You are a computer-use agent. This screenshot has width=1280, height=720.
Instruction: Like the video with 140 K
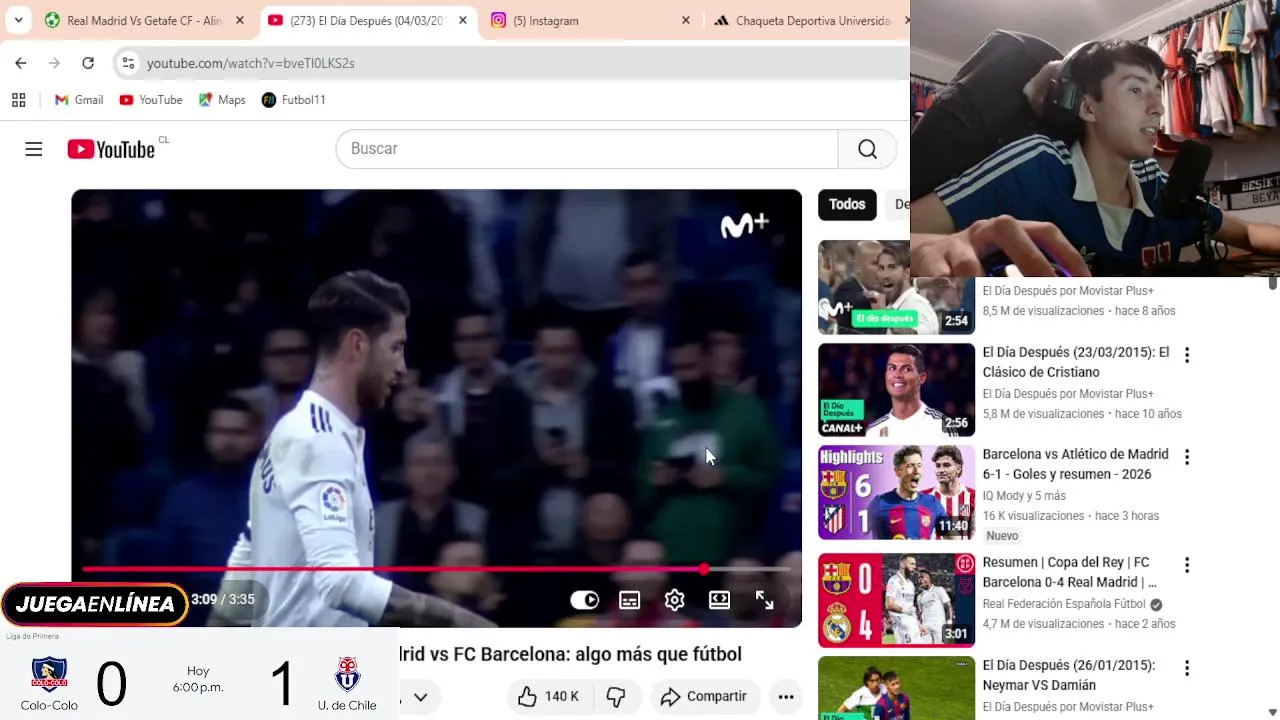click(549, 696)
